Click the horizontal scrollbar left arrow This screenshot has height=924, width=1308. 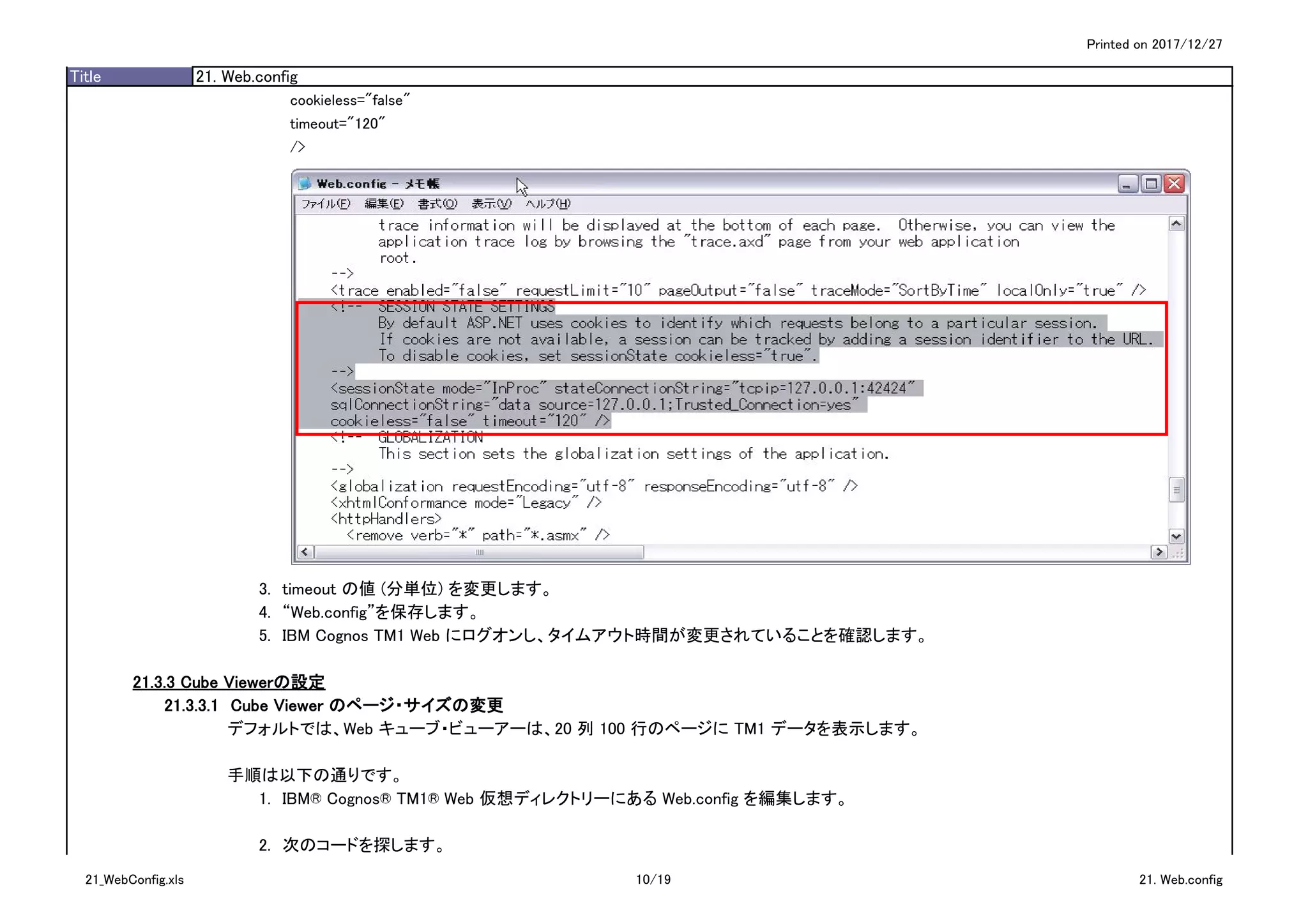(305, 552)
